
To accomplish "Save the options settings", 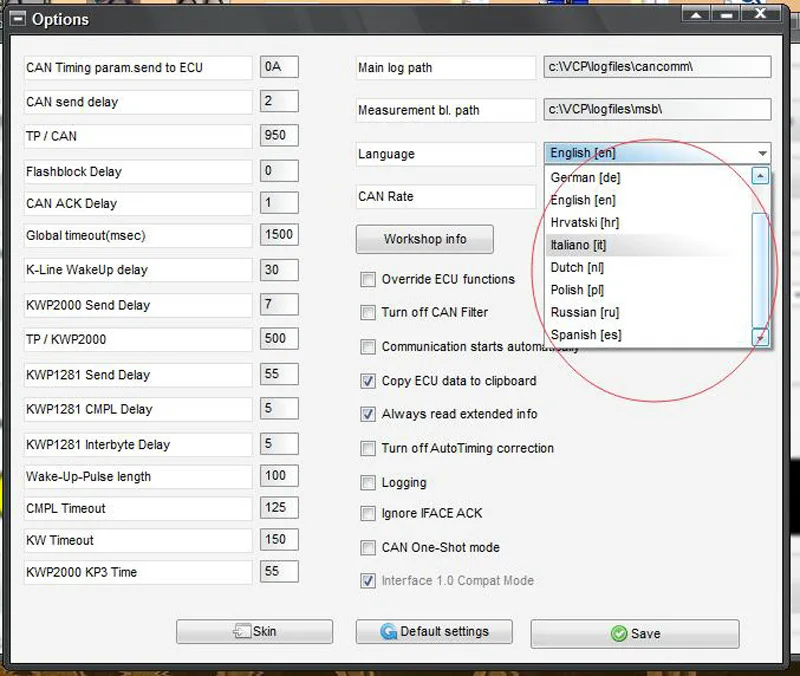I will coord(635,634).
